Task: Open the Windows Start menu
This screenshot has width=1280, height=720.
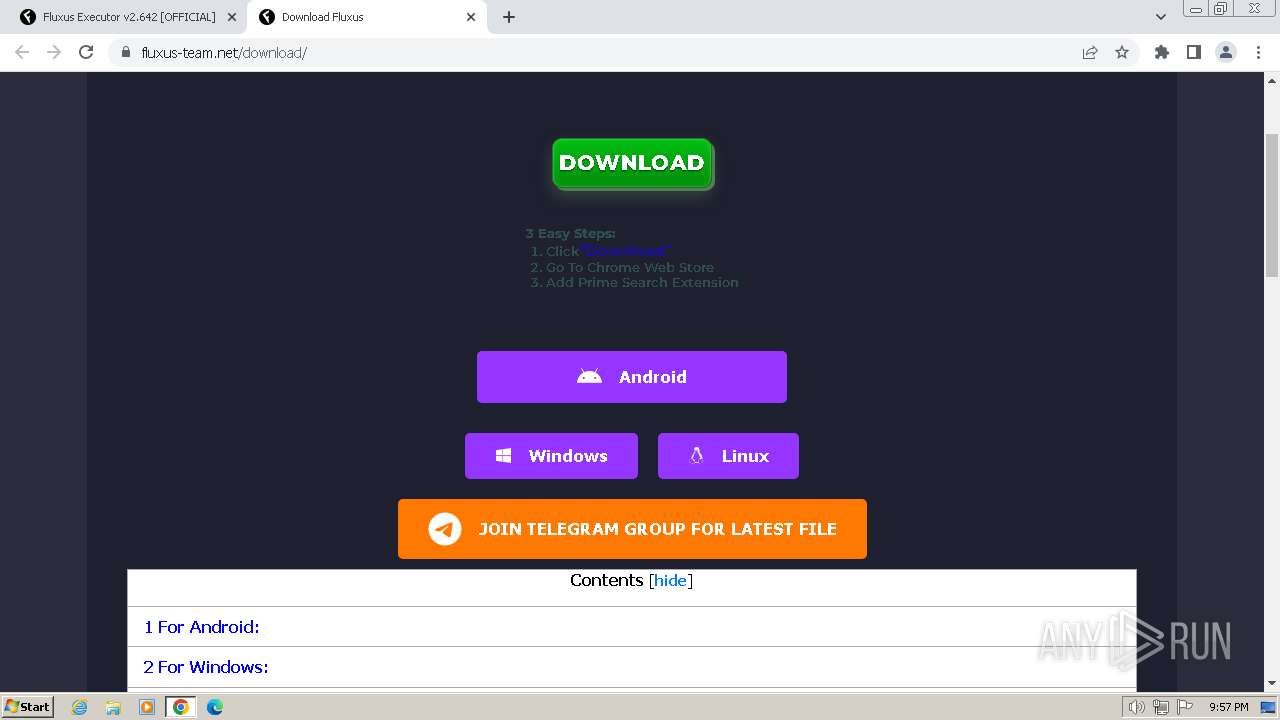Action: (28, 707)
